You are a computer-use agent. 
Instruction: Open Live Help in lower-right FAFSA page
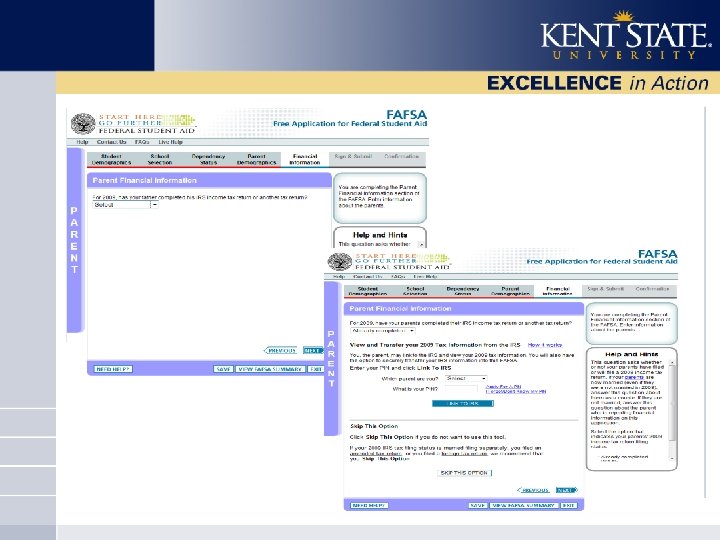pos(425,277)
